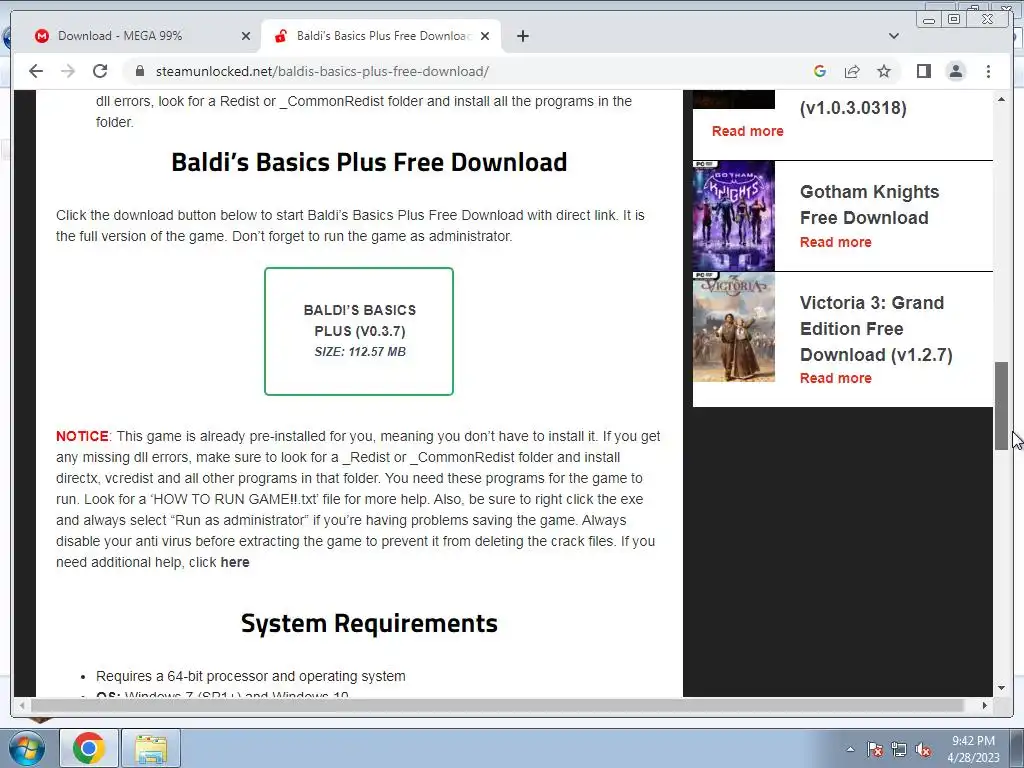
Task: Open a new browser tab
Action: point(522,36)
